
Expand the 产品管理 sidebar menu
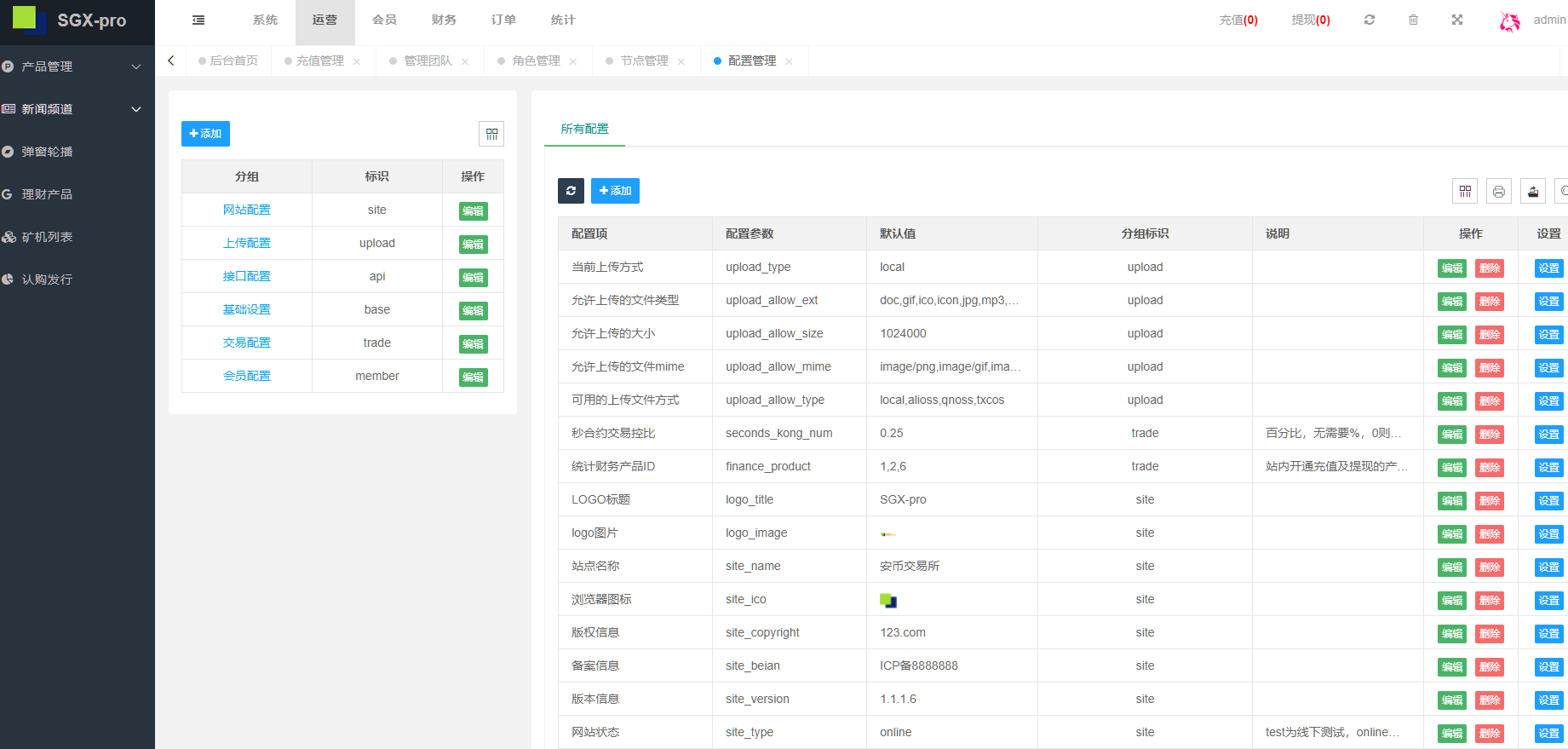[x=72, y=66]
